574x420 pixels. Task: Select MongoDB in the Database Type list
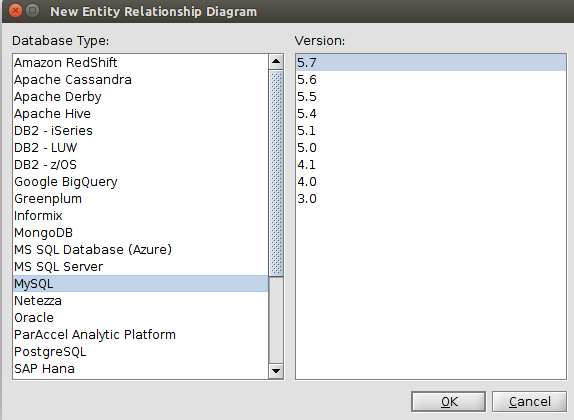[x=141, y=233]
